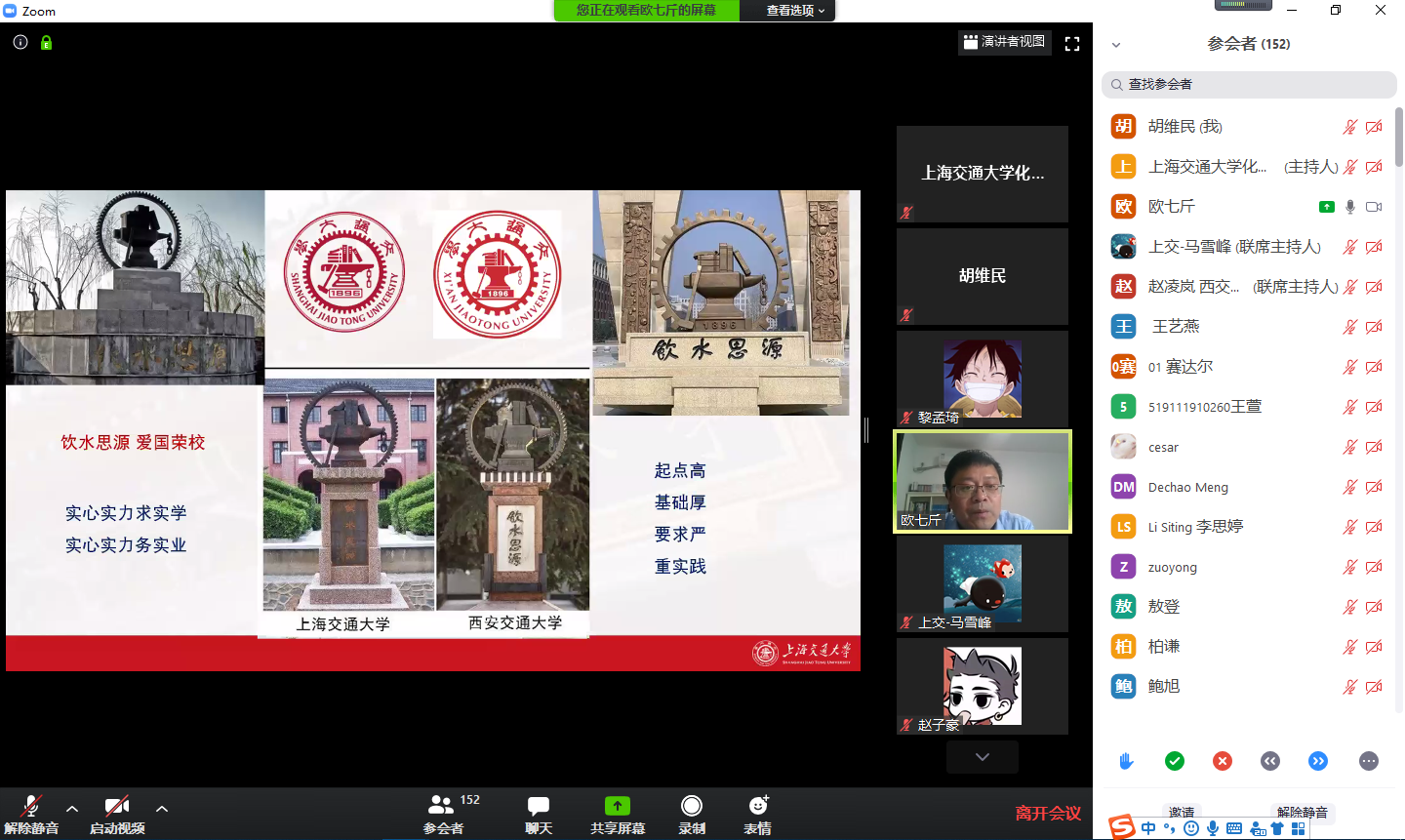Raise hand with the blue hand icon
Screen dimensions: 1405x840
1125,760
